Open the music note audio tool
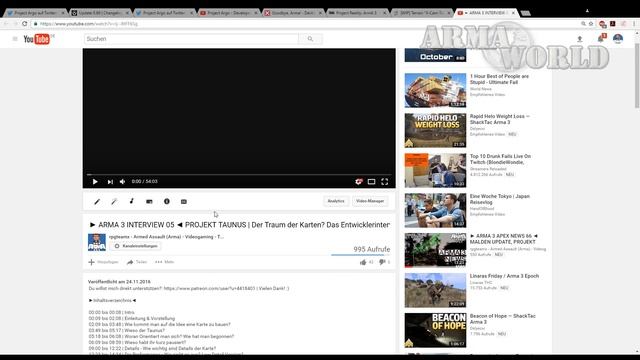Screen dimensions: 640x360 tap(131, 201)
